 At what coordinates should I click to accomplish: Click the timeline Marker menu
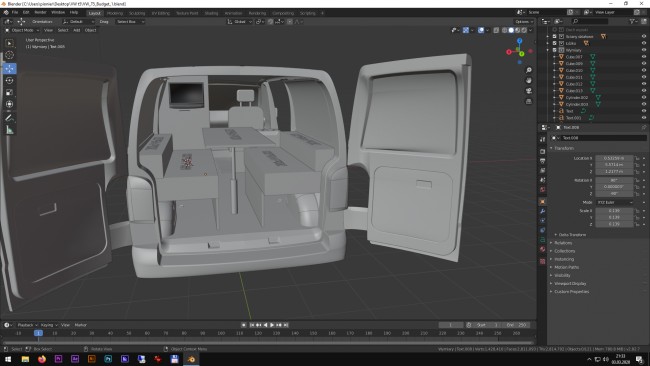point(80,325)
